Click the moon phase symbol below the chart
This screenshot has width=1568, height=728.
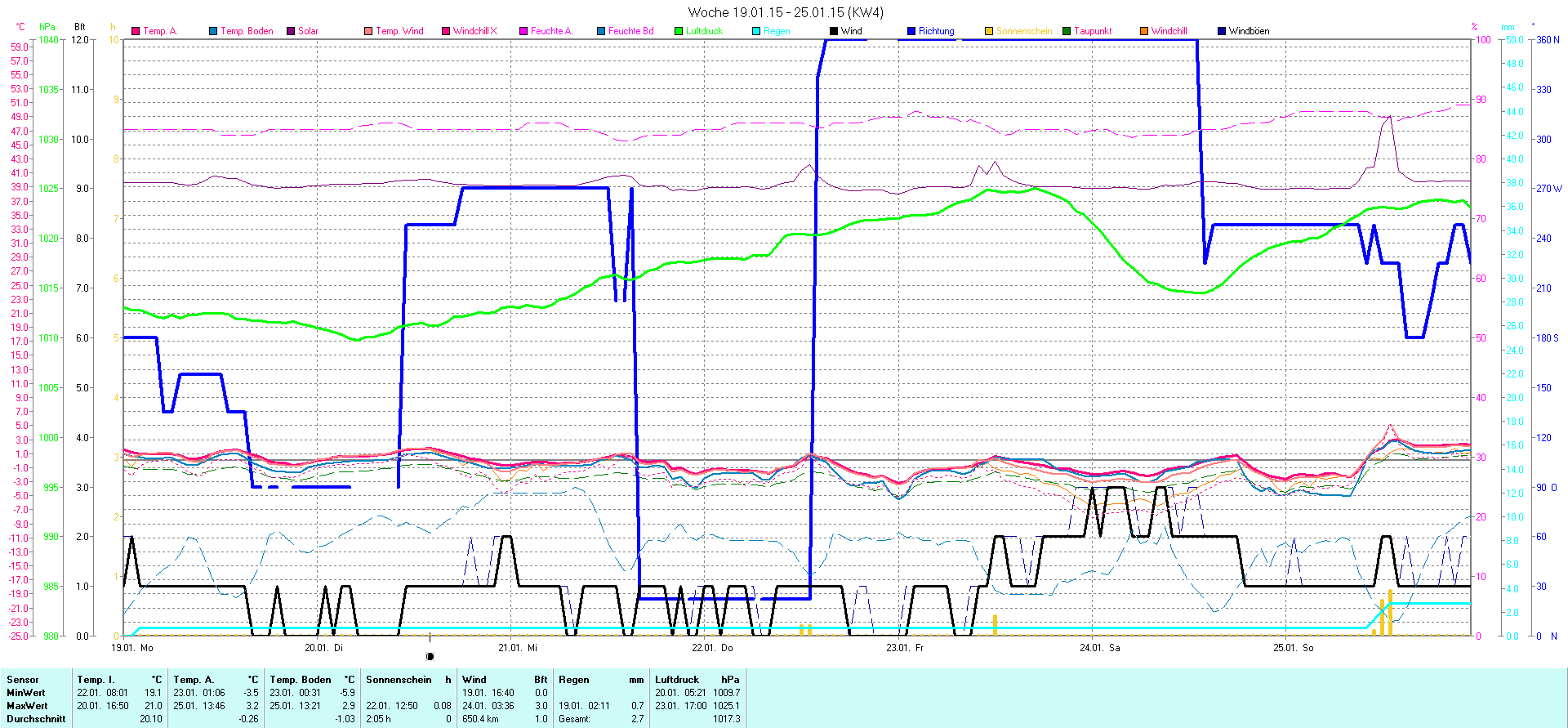click(x=430, y=656)
